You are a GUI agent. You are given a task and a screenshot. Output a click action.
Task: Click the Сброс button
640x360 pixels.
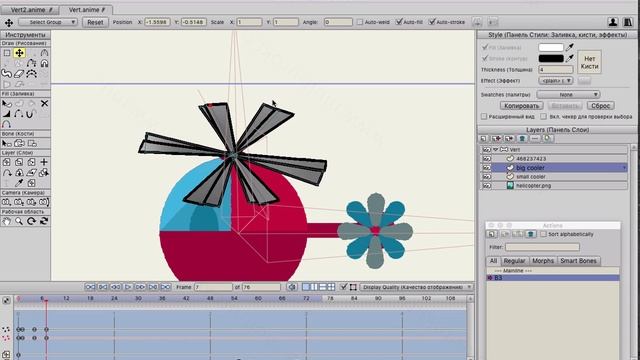pyautogui.click(x=601, y=106)
